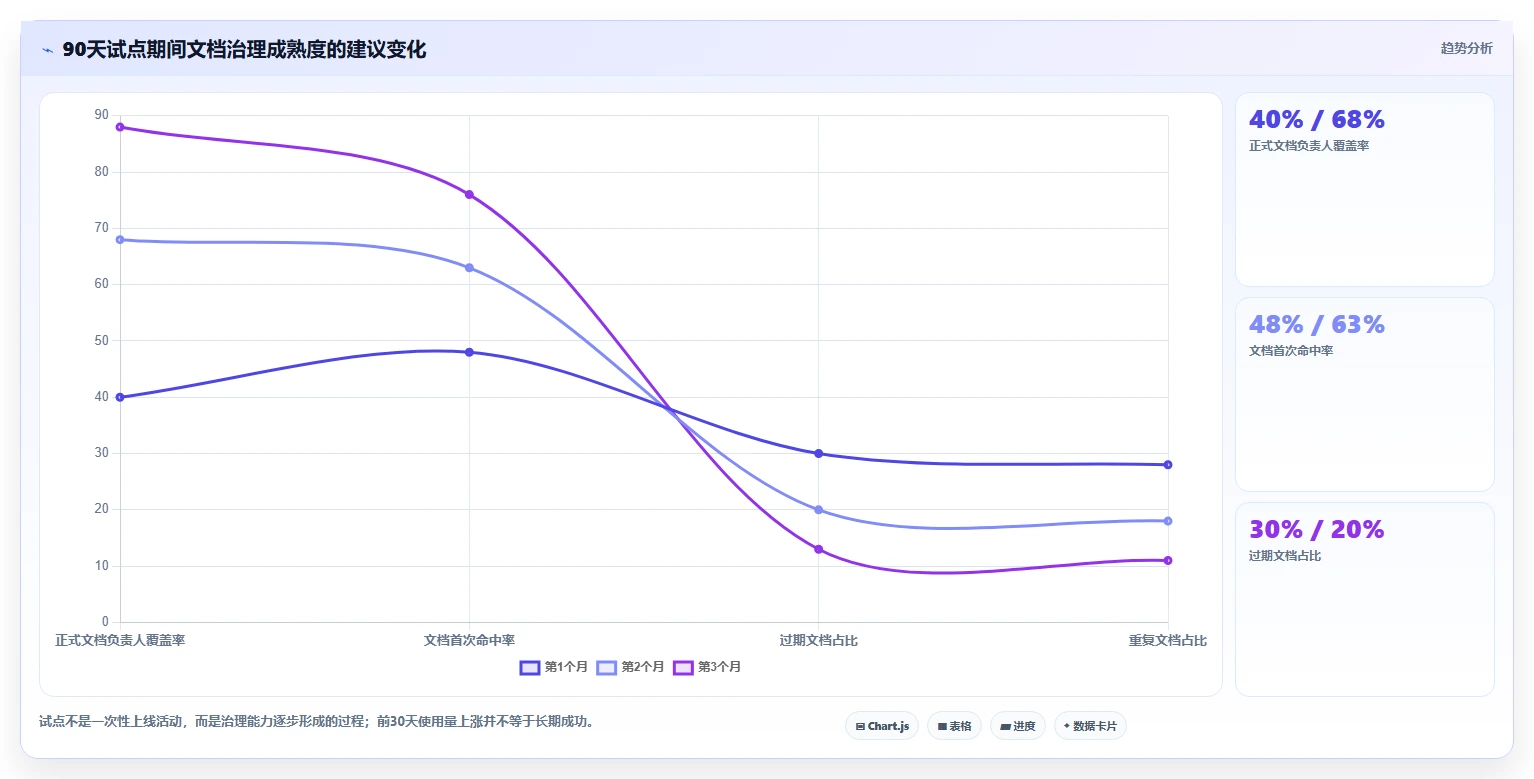
Task: Click the 第1个月 point at 过期文档占比 (30)
Action: 818,454
